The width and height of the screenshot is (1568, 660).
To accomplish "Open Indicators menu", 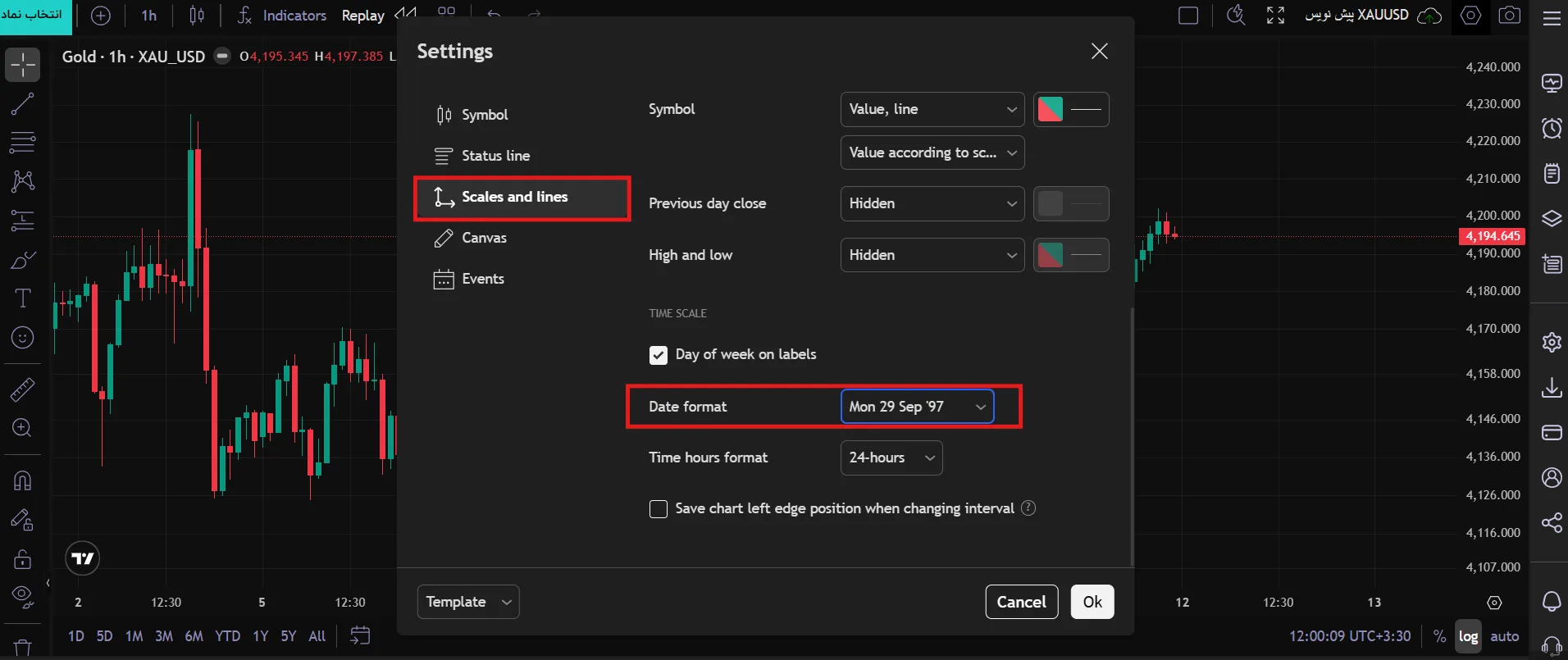I will 282,16.
